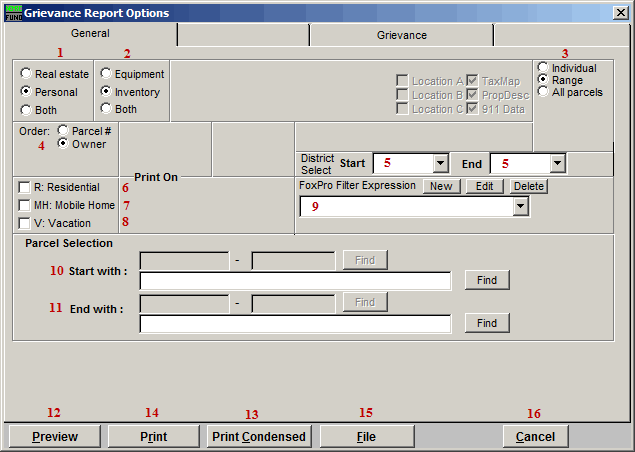
Task: Click the Preview button
Action: (x=54, y=437)
